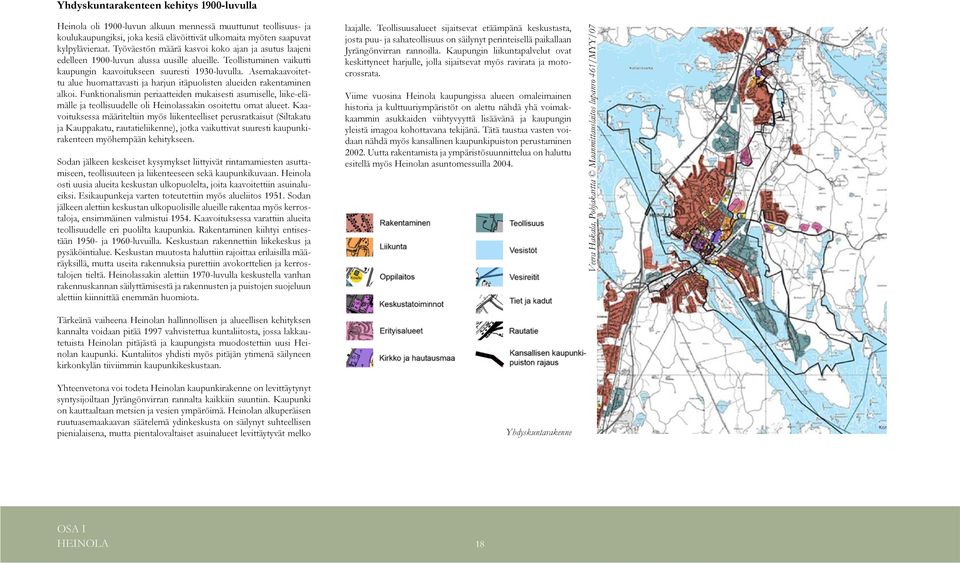This screenshot has width=960, height=563.
Task: Click the footer text 'HEINOLA'
Action: pyautogui.click(x=83, y=543)
